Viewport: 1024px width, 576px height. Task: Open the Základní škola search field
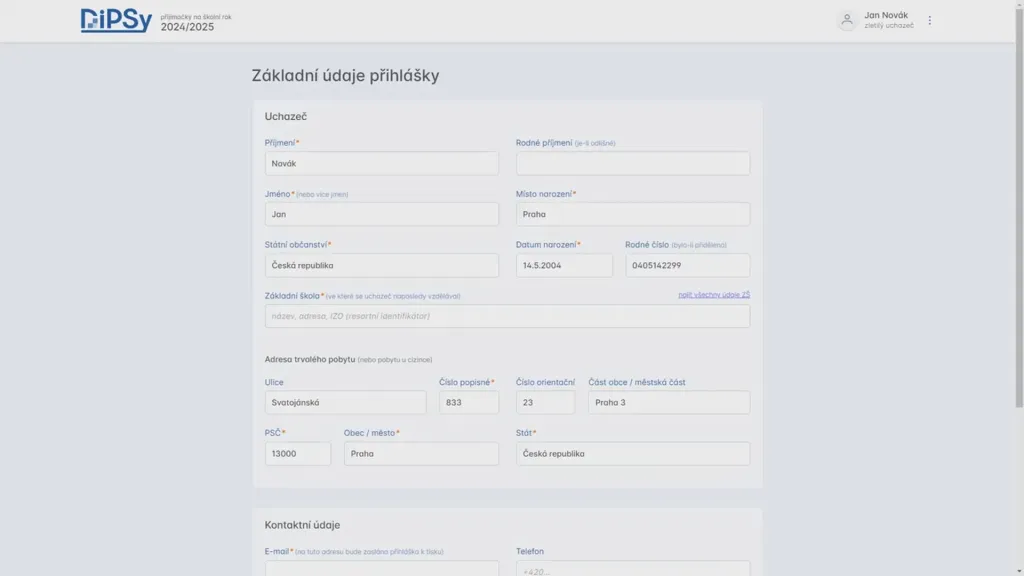pos(507,316)
